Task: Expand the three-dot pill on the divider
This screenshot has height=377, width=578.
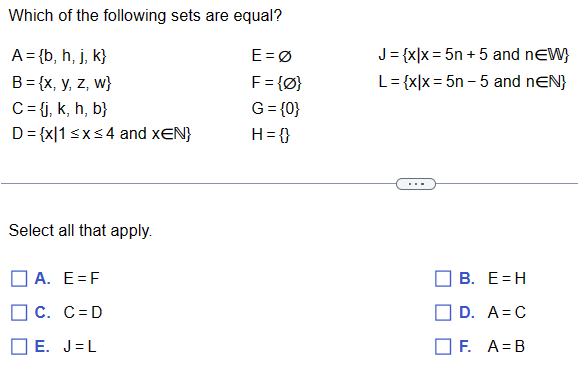Action: click(x=416, y=184)
